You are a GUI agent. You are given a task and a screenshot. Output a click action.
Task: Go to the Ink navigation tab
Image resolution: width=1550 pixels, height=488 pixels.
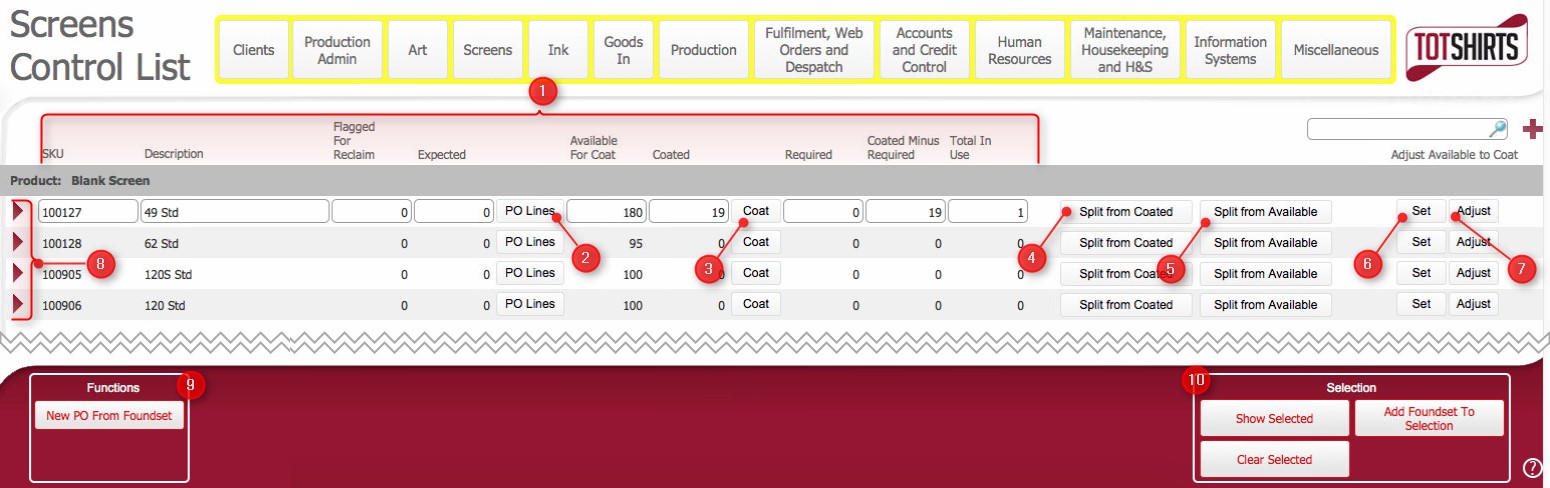[x=558, y=50]
